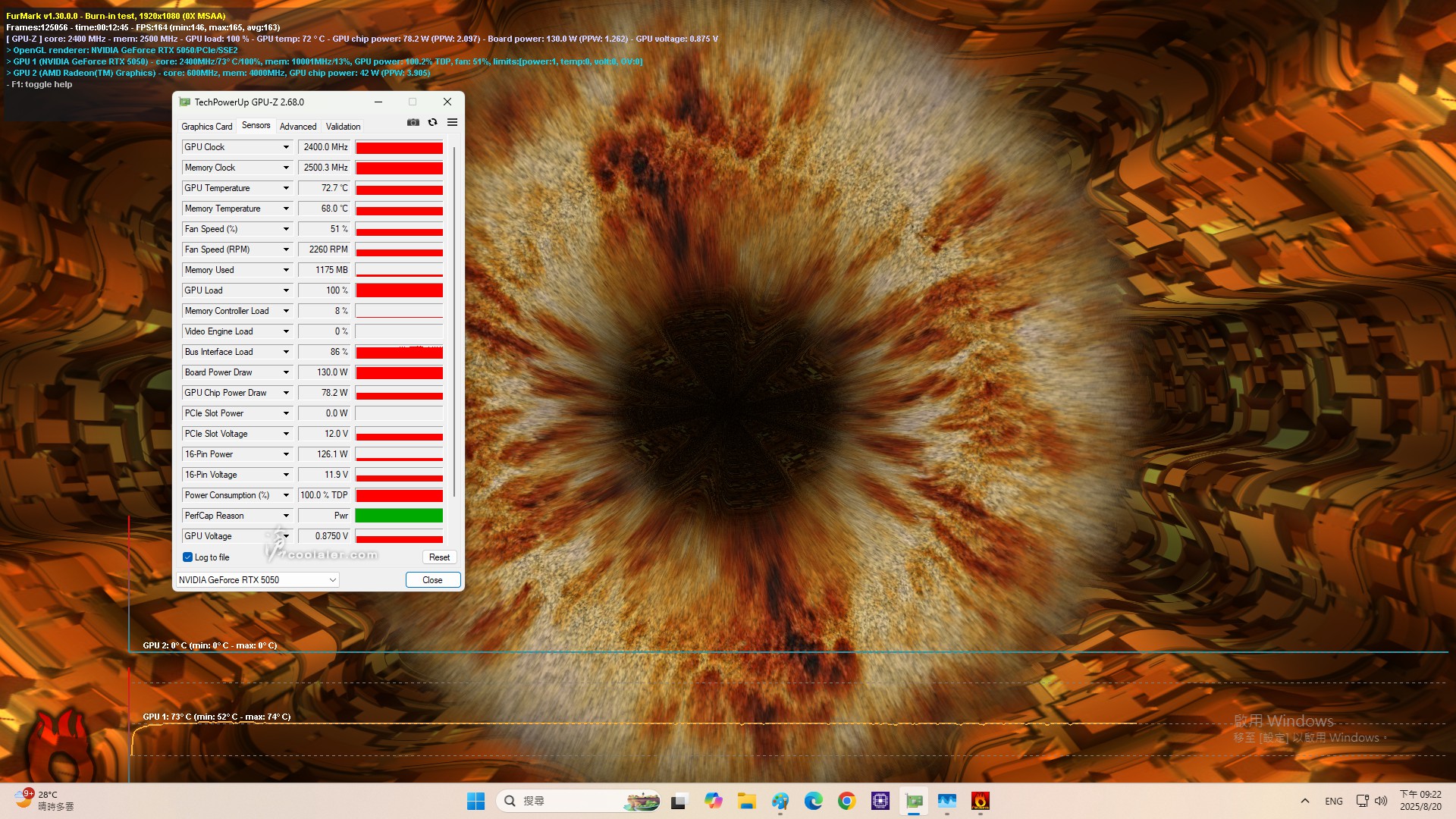1456x819 pixels.
Task: Click the GPU-Z title bar app icon
Action: [184, 102]
